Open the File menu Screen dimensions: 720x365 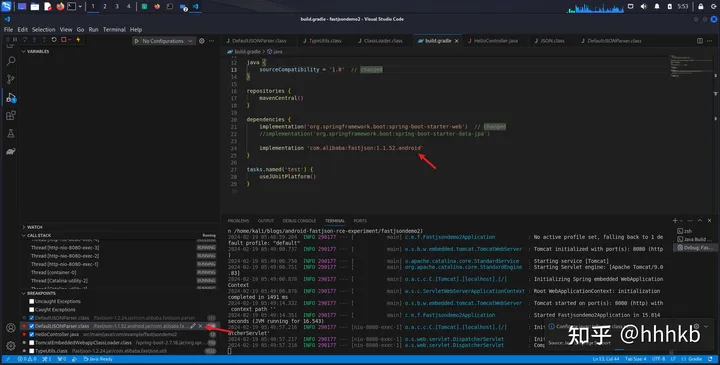point(8,29)
